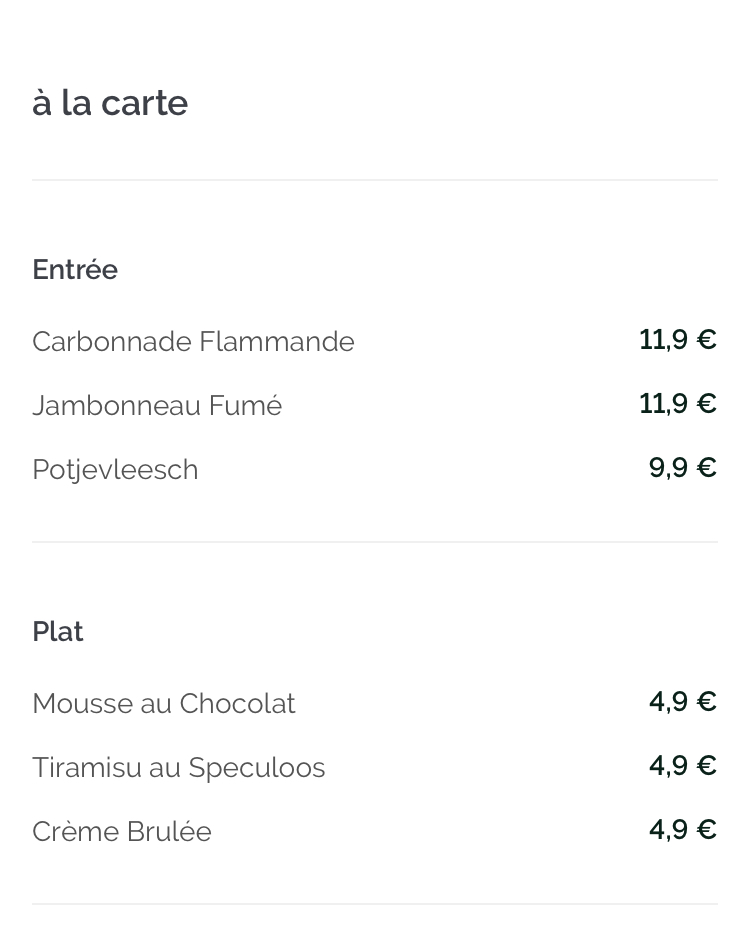Select the Entrée section title
This screenshot has width=750, height=929.
point(75,270)
